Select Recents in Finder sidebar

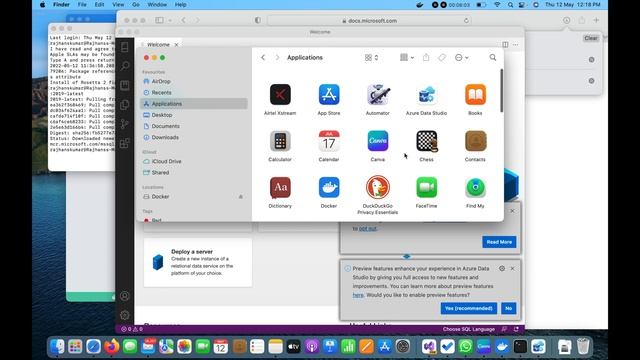(x=195, y=93)
